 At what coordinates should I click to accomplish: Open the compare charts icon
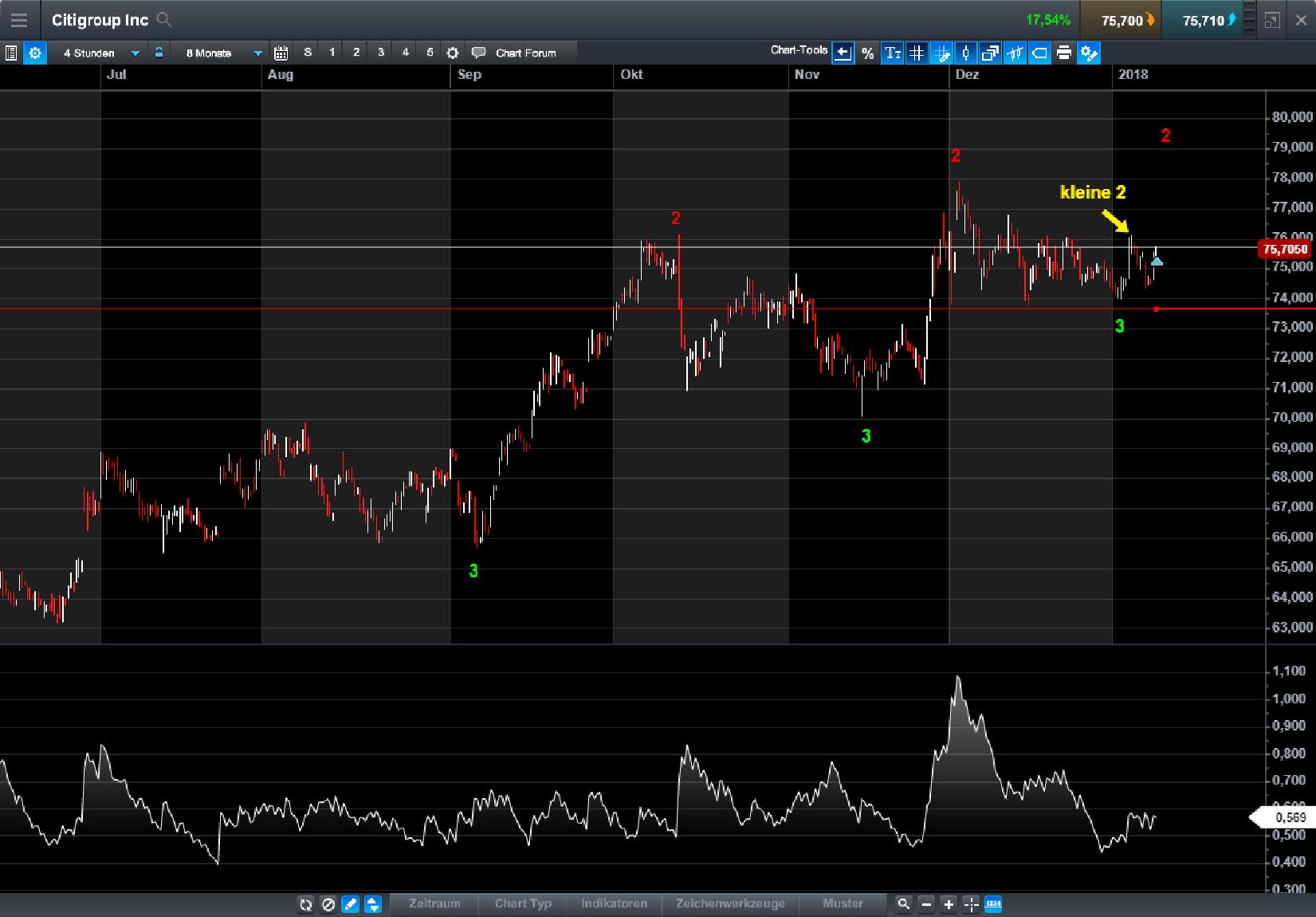[x=991, y=53]
